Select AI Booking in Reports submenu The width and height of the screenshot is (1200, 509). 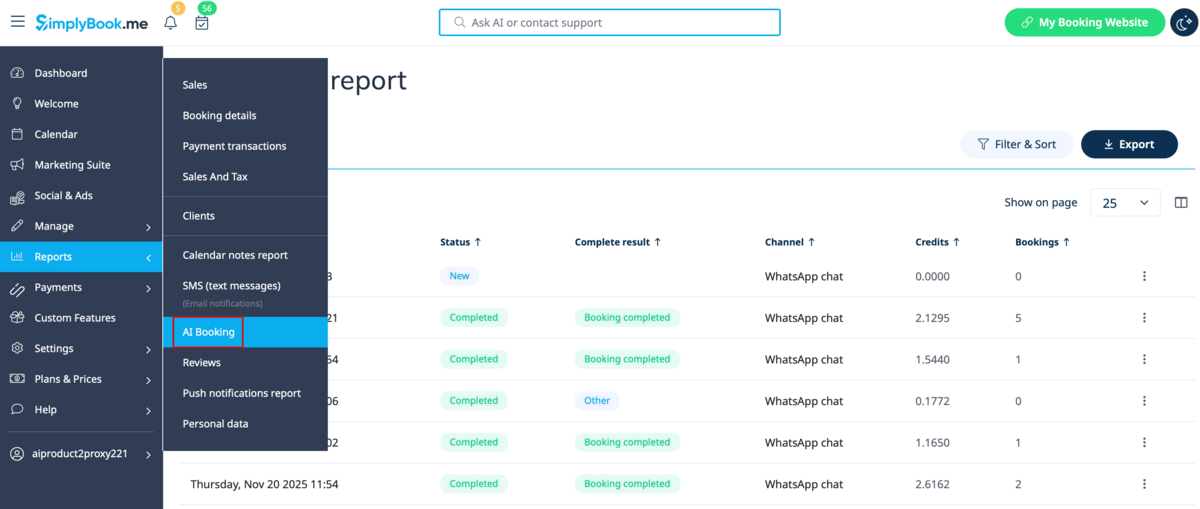click(x=208, y=332)
